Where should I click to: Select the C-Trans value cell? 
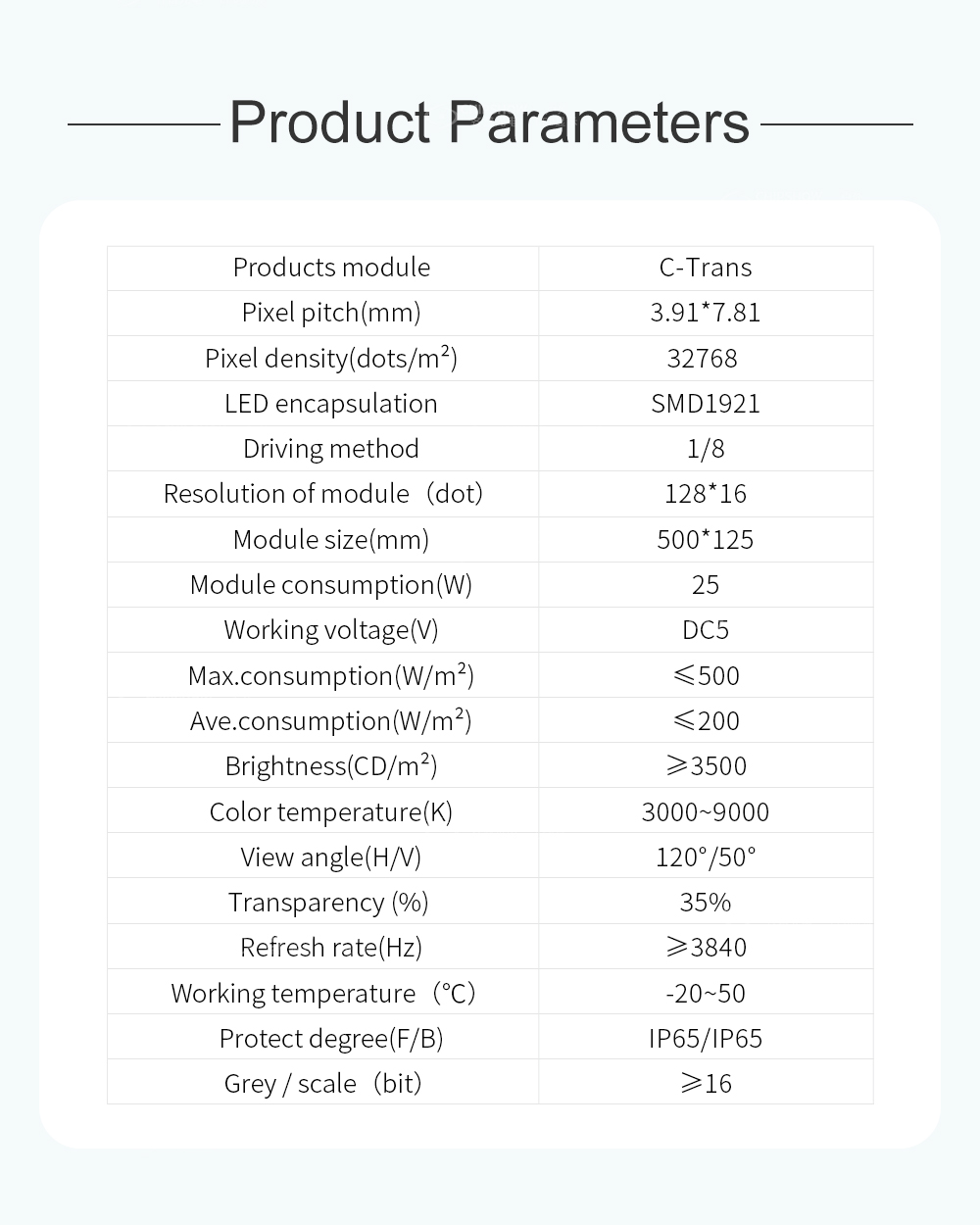706,268
